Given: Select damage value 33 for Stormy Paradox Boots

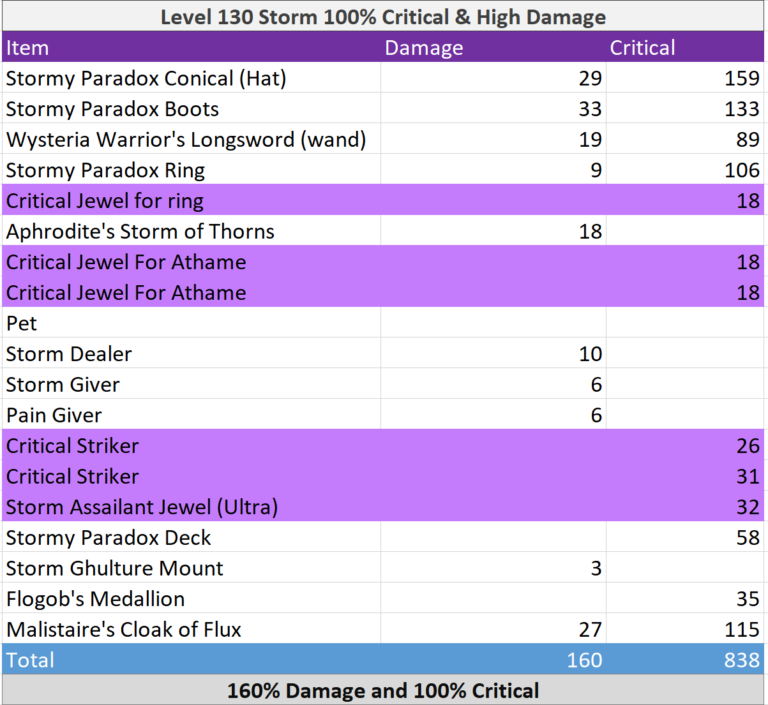Looking at the screenshot, I should coord(493,109).
